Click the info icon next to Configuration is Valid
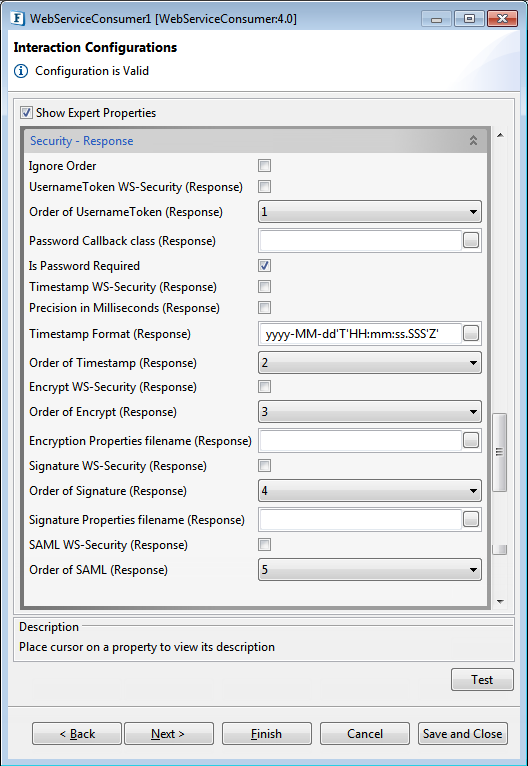Image resolution: width=528 pixels, height=766 pixels. 21,71
